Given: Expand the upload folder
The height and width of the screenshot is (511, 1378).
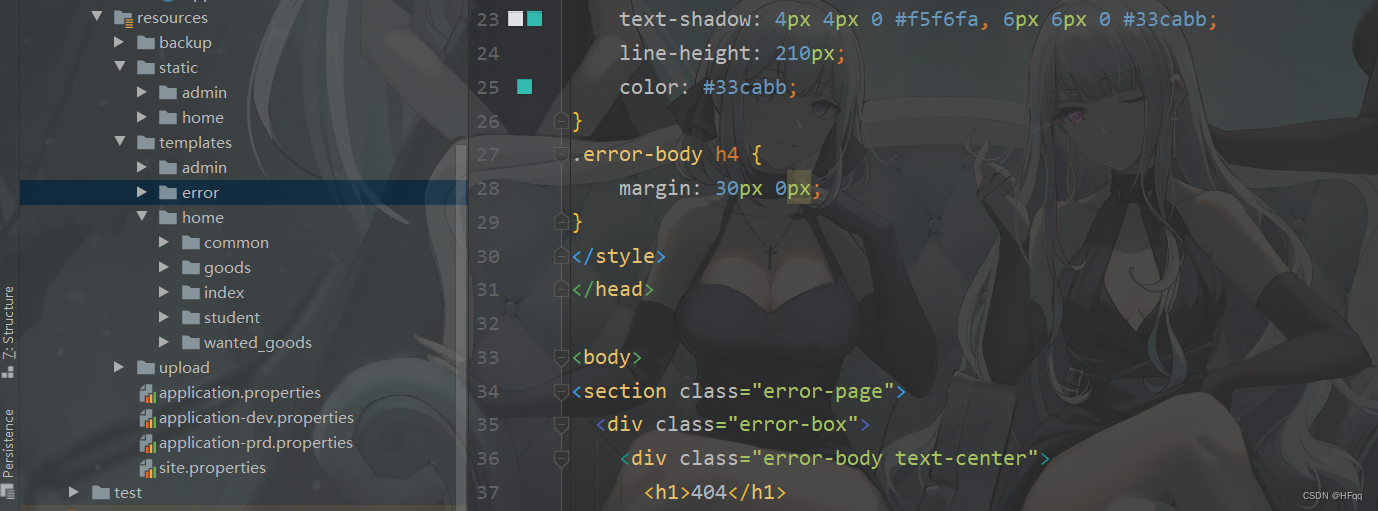Looking at the screenshot, I should [119, 367].
